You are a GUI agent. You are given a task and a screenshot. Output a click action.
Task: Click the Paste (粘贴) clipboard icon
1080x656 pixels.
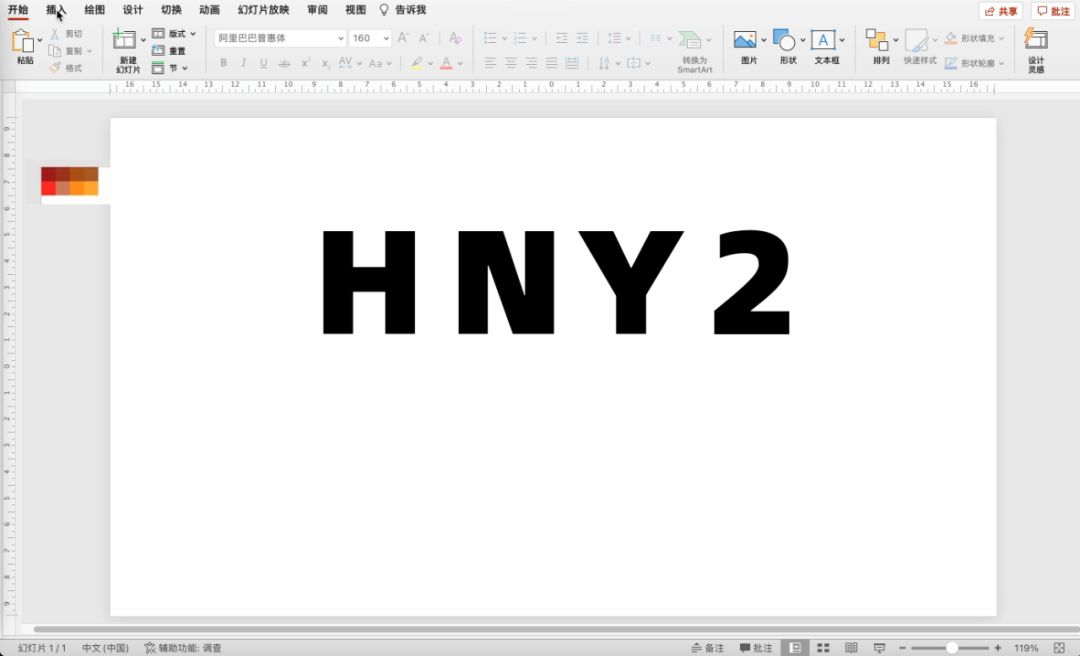(x=23, y=41)
